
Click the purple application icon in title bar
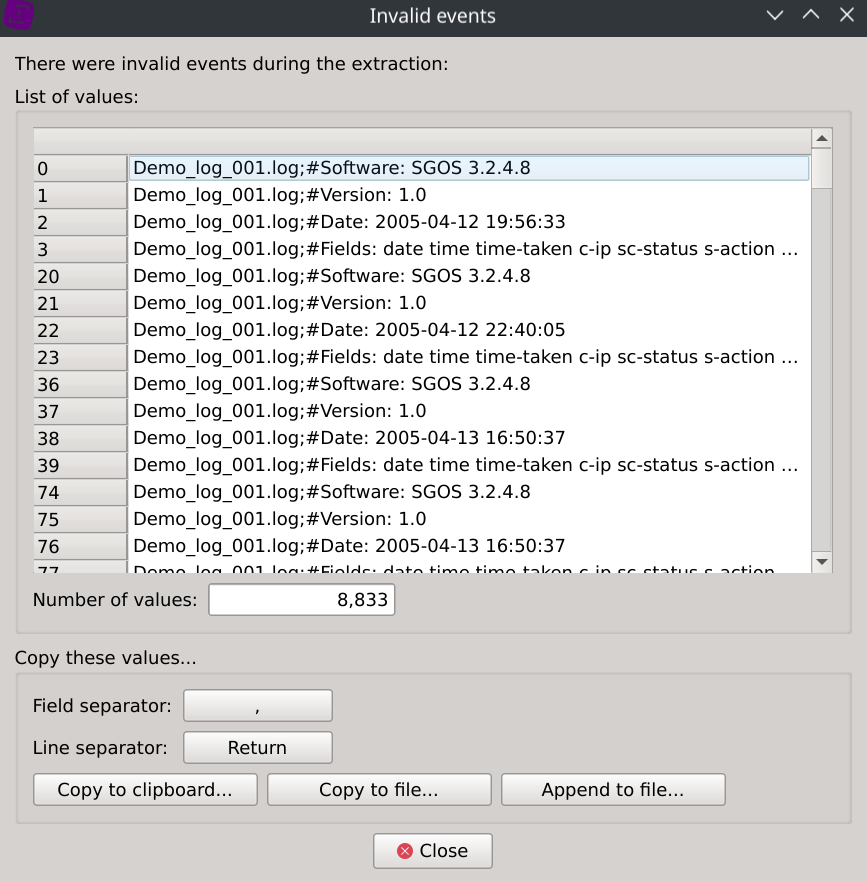click(19, 15)
